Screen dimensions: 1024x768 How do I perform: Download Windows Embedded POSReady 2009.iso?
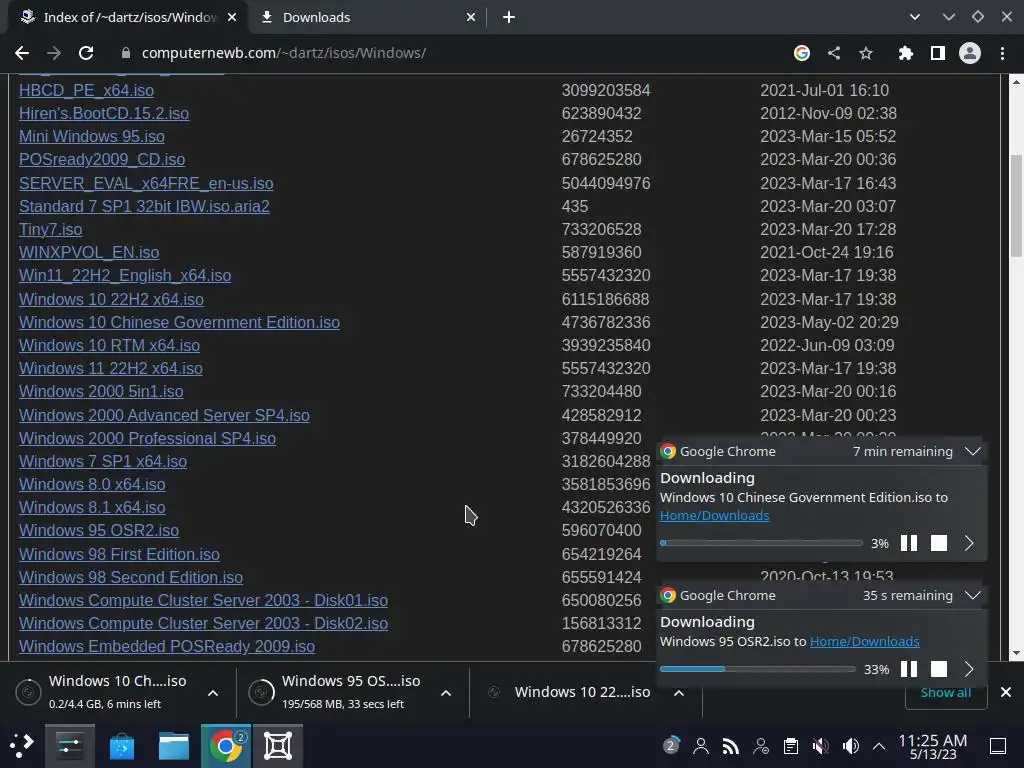(167, 647)
